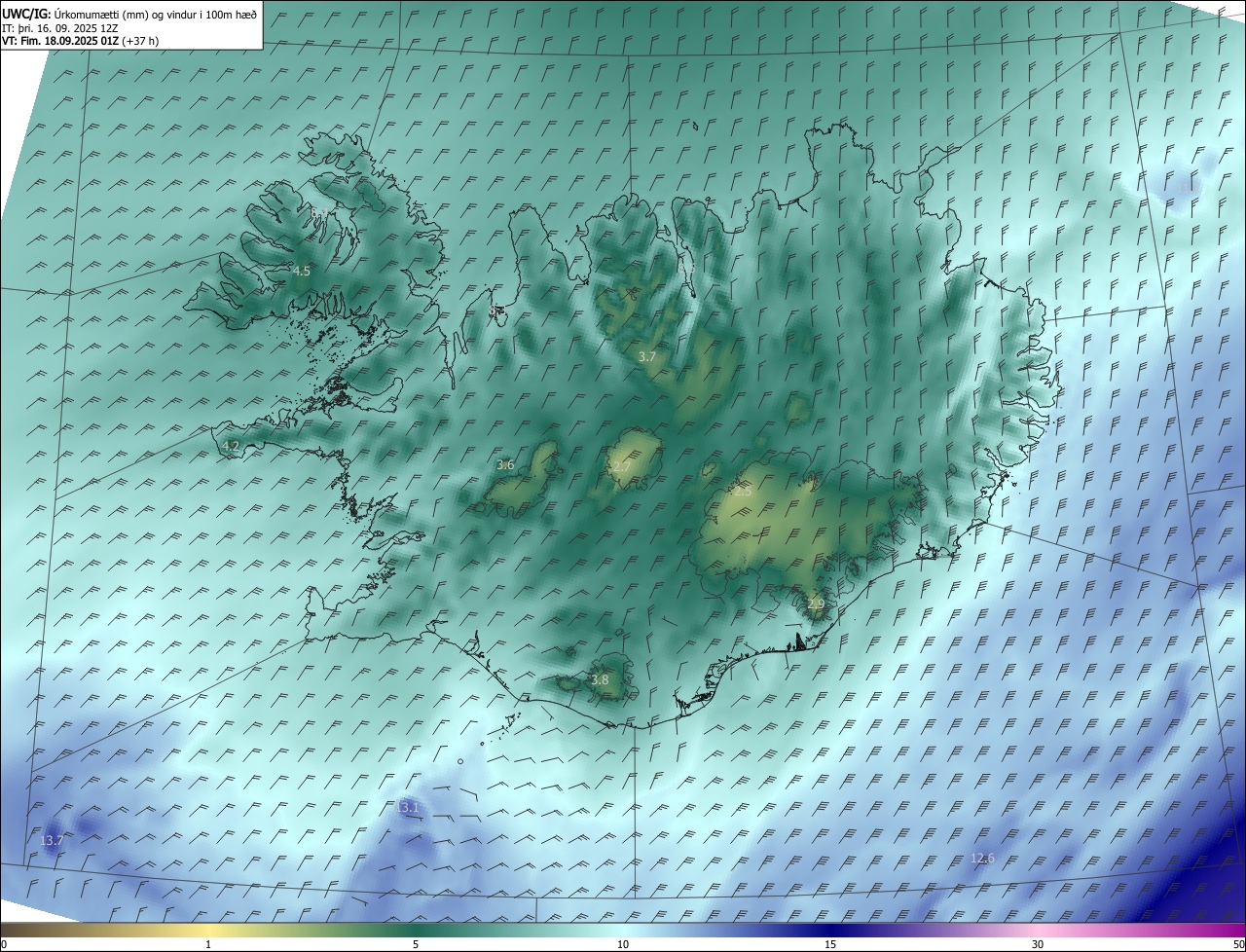Click the title text "UWC/IG: Úrkomumætti (mm) og vindur í 100m hæð"
The width and height of the screenshot is (1246, 952).
point(128,15)
